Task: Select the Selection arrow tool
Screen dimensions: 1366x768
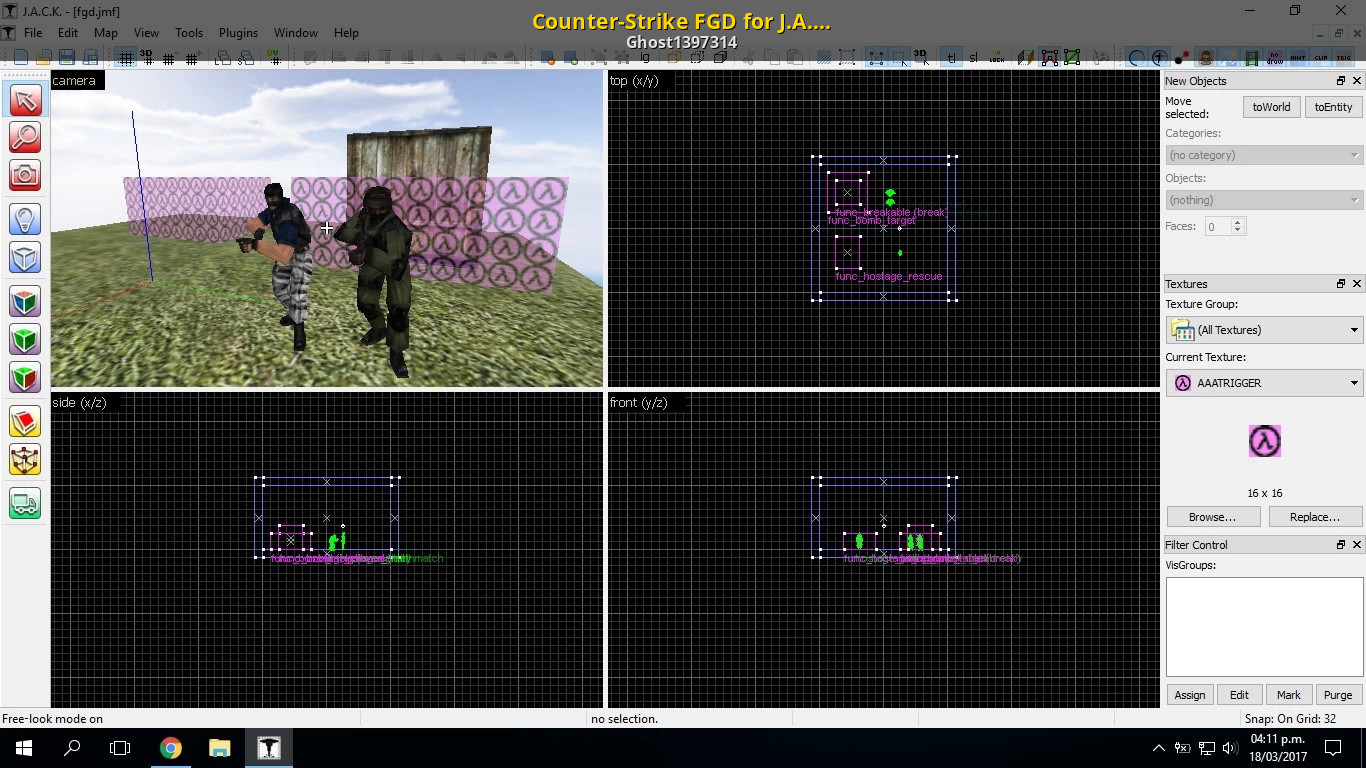Action: click(25, 100)
